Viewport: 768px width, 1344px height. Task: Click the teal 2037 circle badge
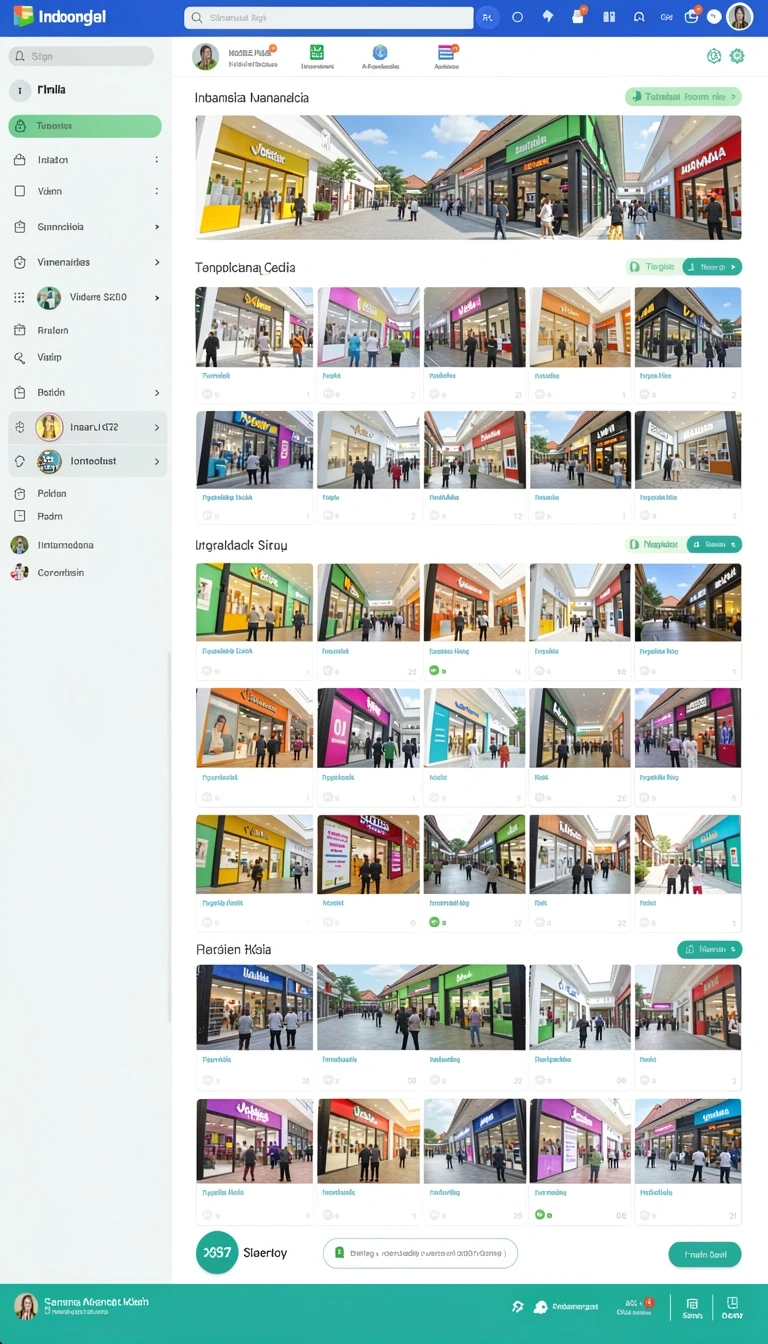(x=217, y=1252)
